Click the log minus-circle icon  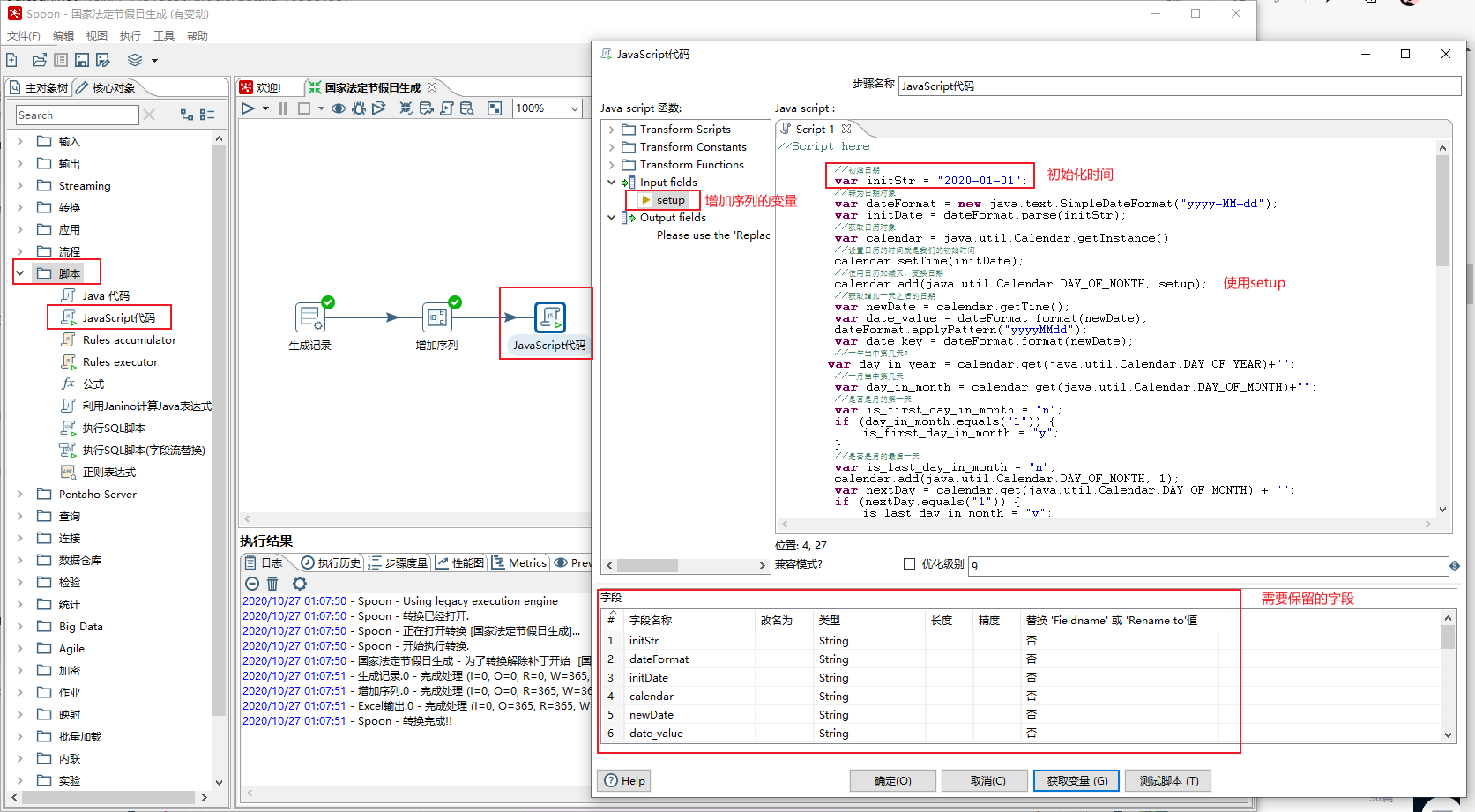(x=251, y=584)
